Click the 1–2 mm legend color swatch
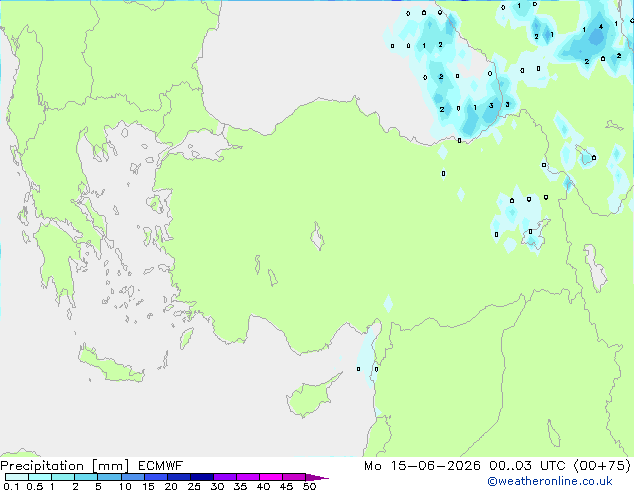Viewport: 634px width, 490px height. click(x=63, y=477)
